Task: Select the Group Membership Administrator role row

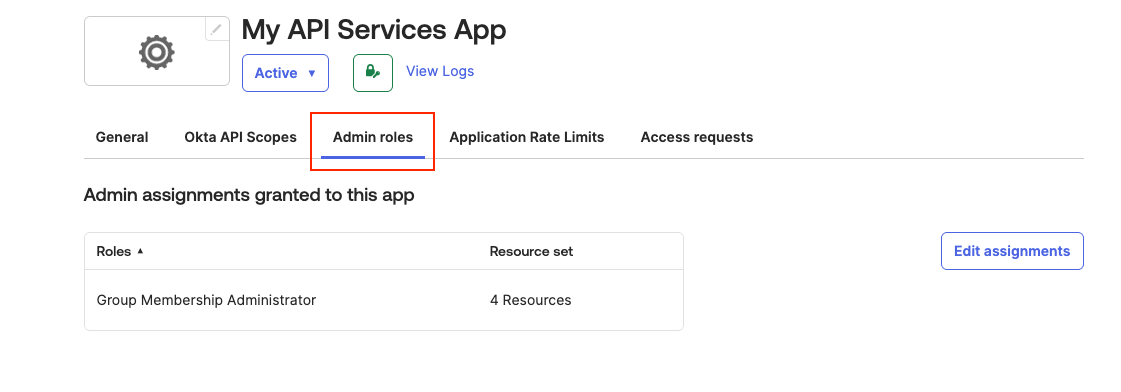Action: click(x=384, y=300)
